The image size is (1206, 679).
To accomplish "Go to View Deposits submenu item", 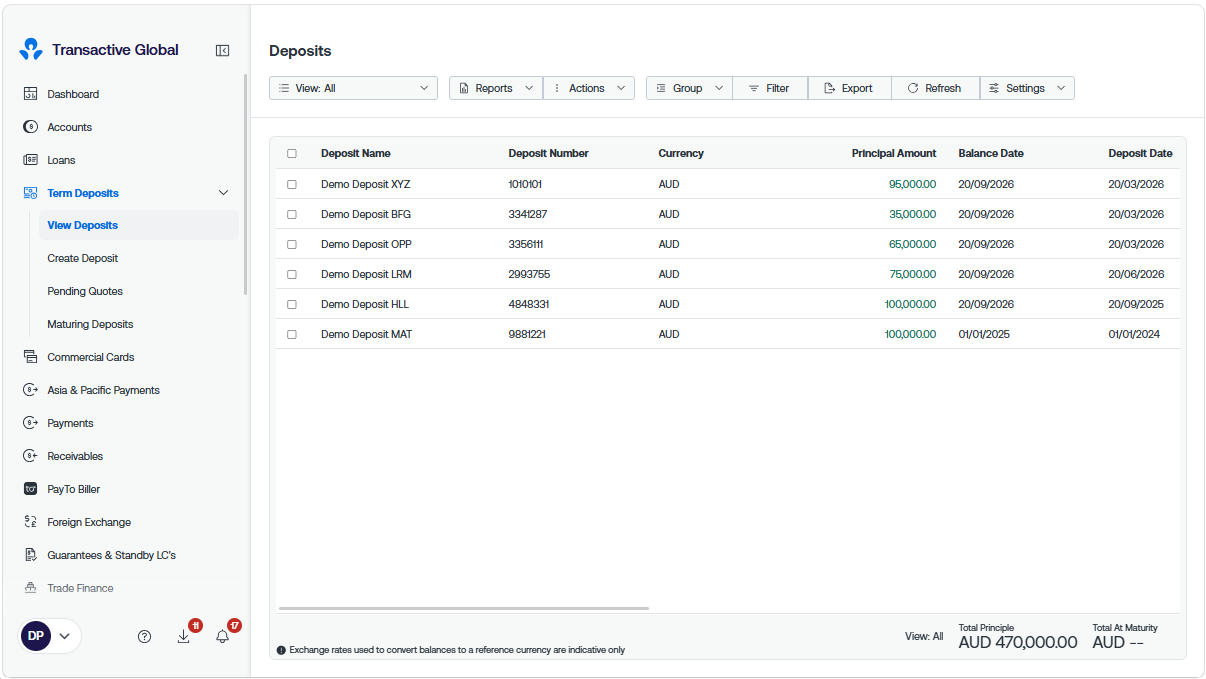I will point(139,225).
